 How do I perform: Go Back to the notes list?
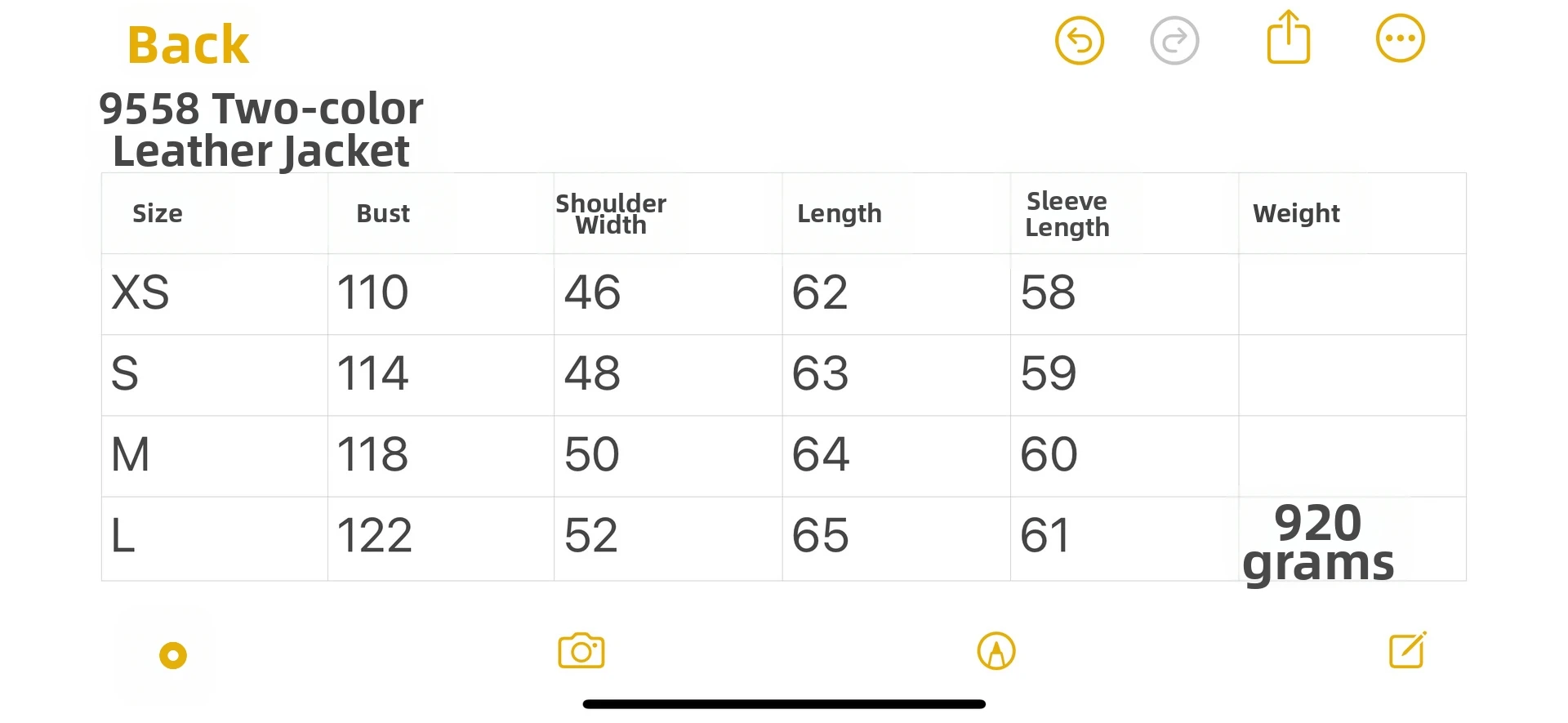[x=188, y=44]
